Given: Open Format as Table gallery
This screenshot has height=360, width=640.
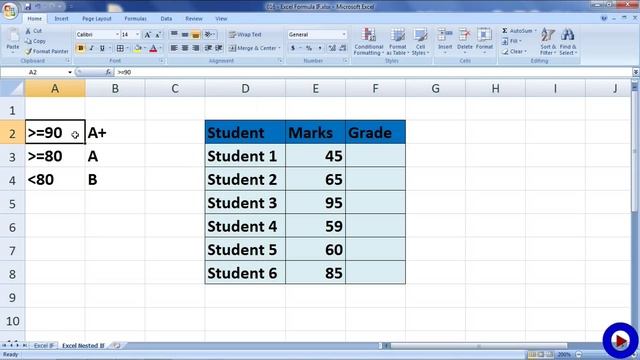Looking at the screenshot, I should (398, 42).
